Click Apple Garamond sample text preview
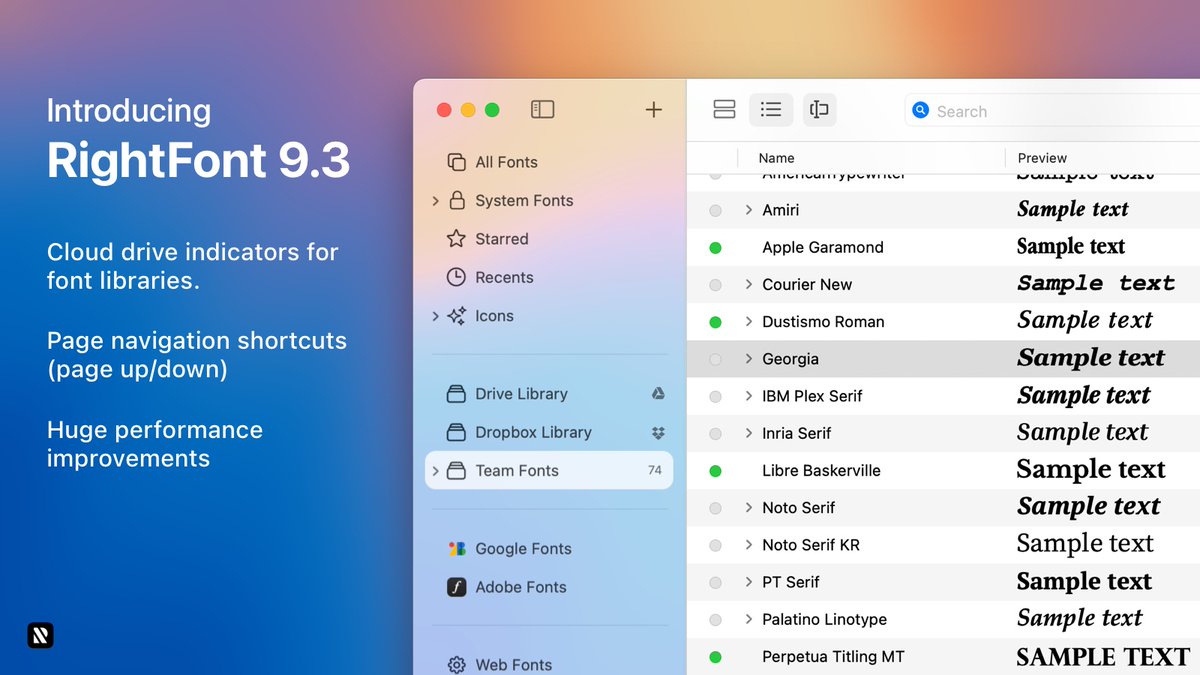 (1071, 246)
